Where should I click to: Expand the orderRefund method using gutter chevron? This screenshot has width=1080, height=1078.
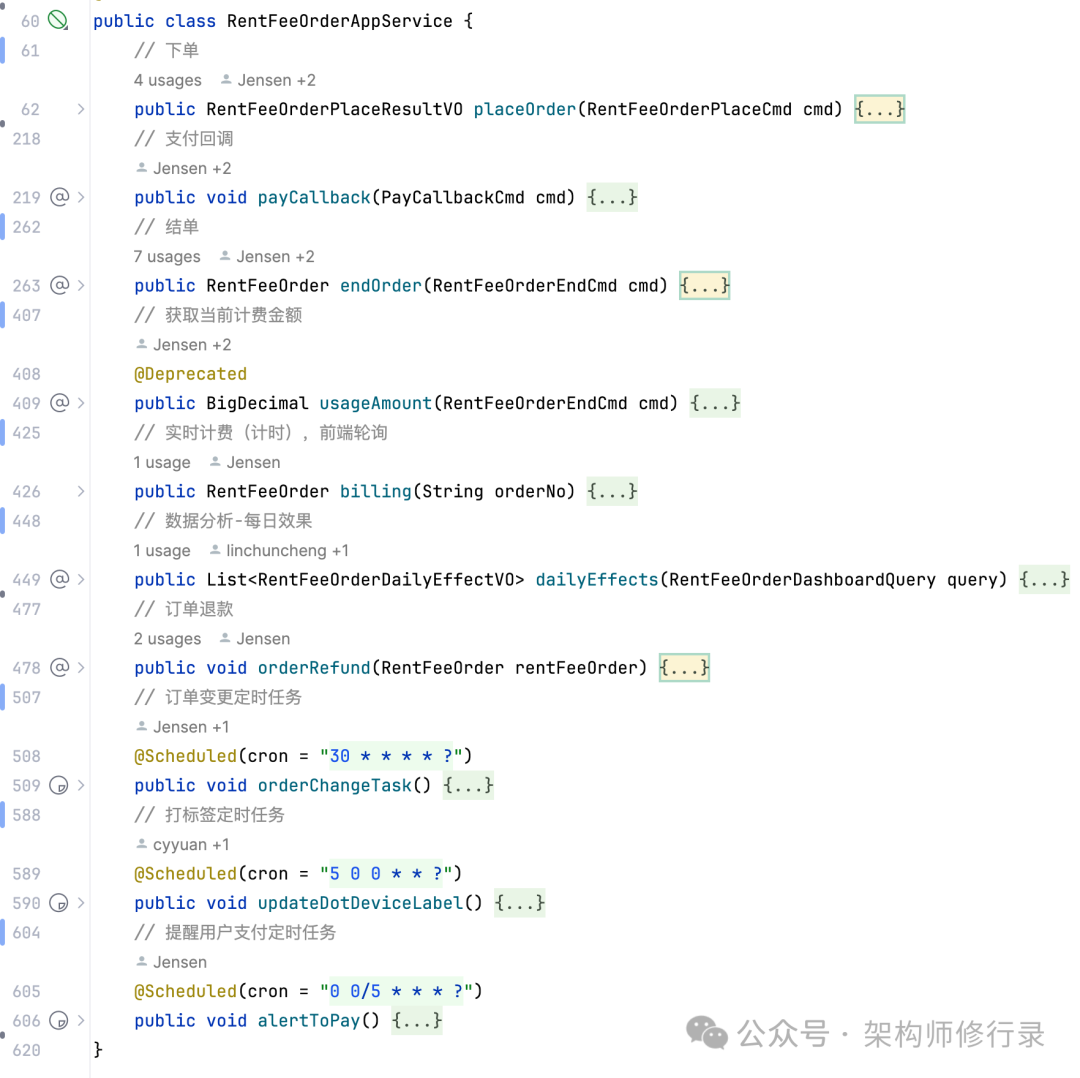coord(81,667)
